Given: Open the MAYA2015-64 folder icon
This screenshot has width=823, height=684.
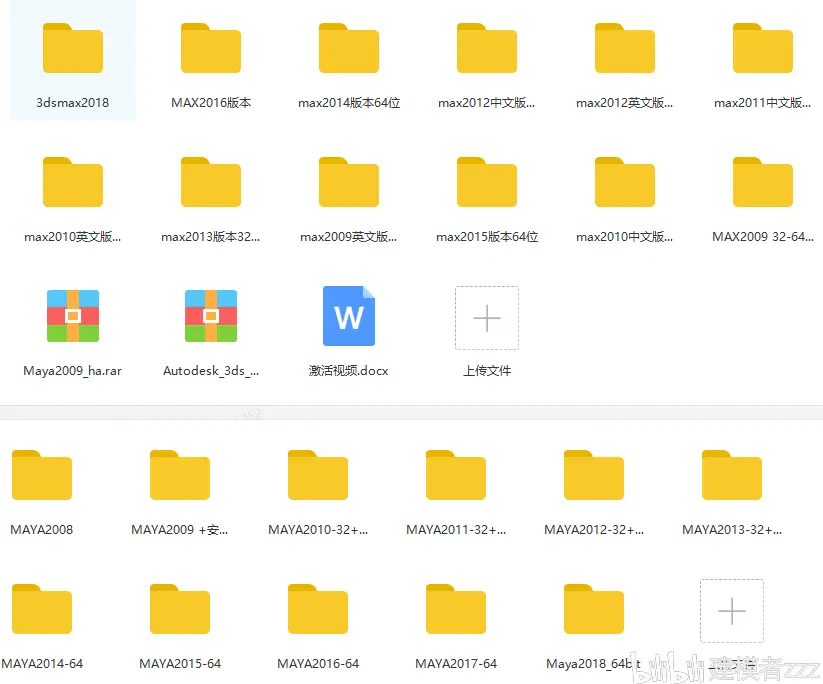Looking at the screenshot, I should (x=180, y=609).
